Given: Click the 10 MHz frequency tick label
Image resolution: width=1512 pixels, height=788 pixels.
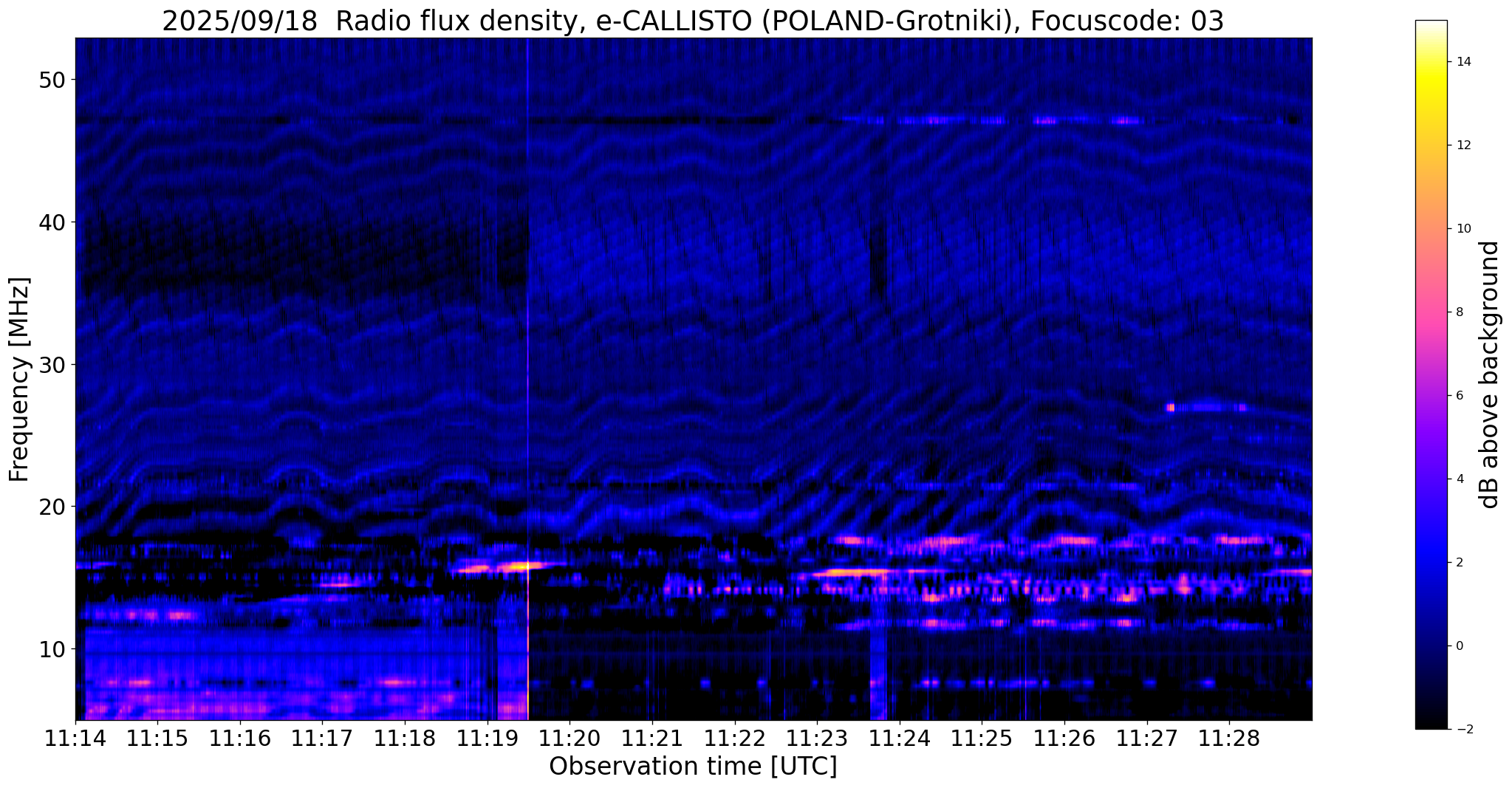Looking at the screenshot, I should click(x=52, y=649).
